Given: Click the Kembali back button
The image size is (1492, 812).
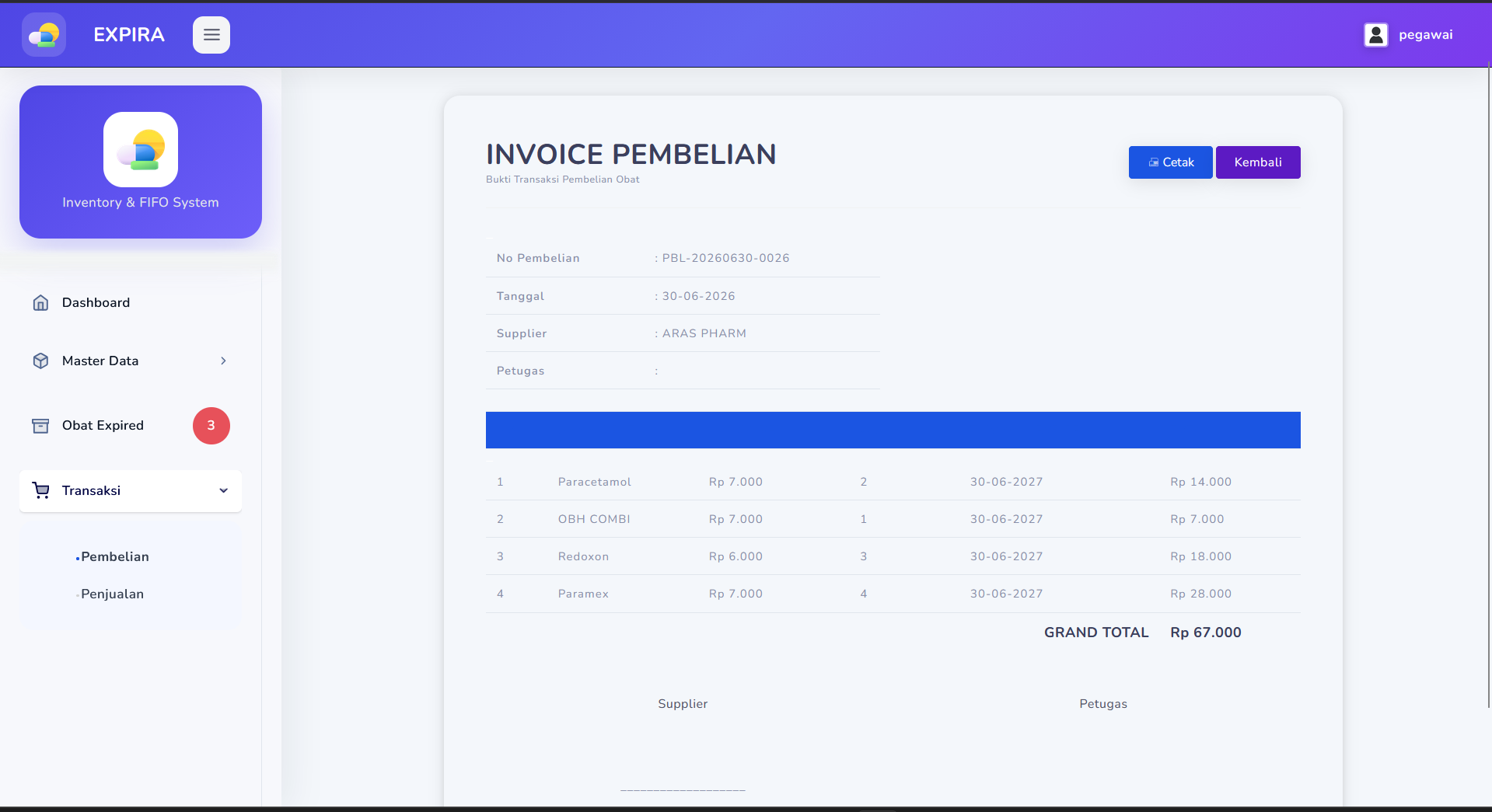Looking at the screenshot, I should pyautogui.click(x=1258, y=162).
